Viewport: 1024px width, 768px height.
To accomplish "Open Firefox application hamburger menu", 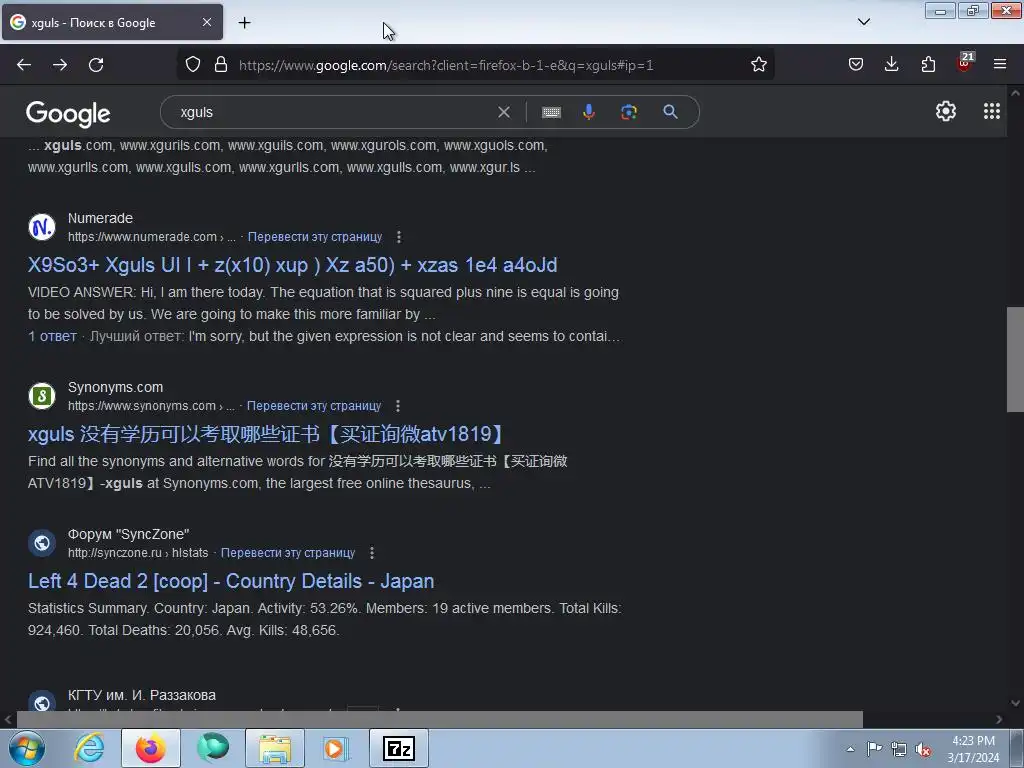I will (x=1000, y=65).
